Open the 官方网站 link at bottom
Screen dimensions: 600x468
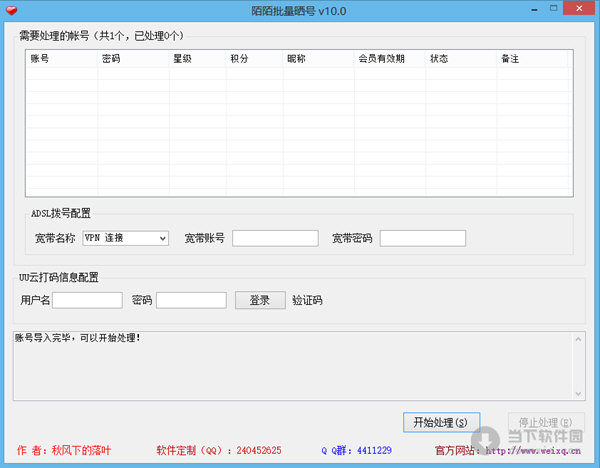pos(535,451)
